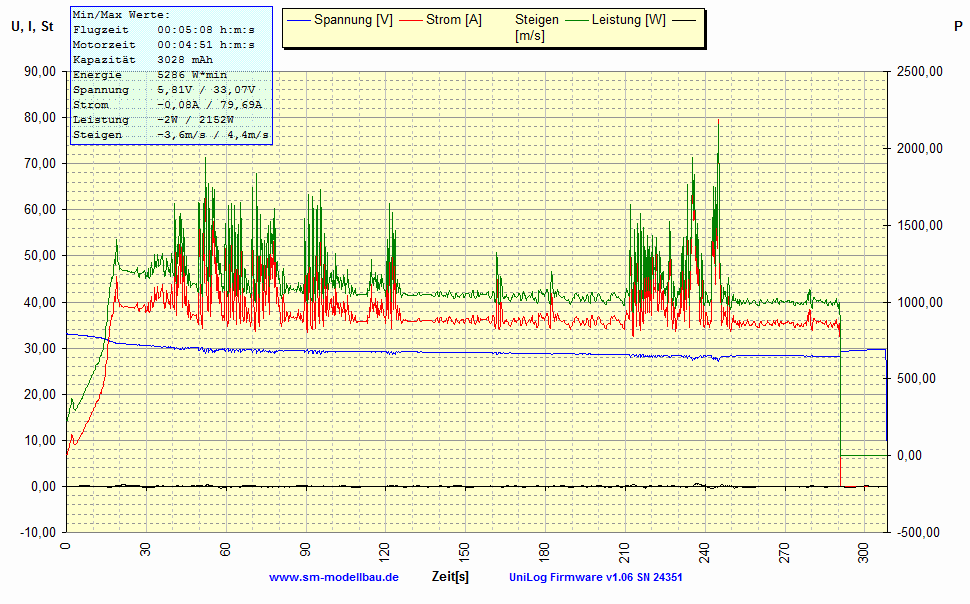This screenshot has width=970, height=604.
Task: Click the Kapazität 3028 mAh row
Action: [x=143, y=59]
